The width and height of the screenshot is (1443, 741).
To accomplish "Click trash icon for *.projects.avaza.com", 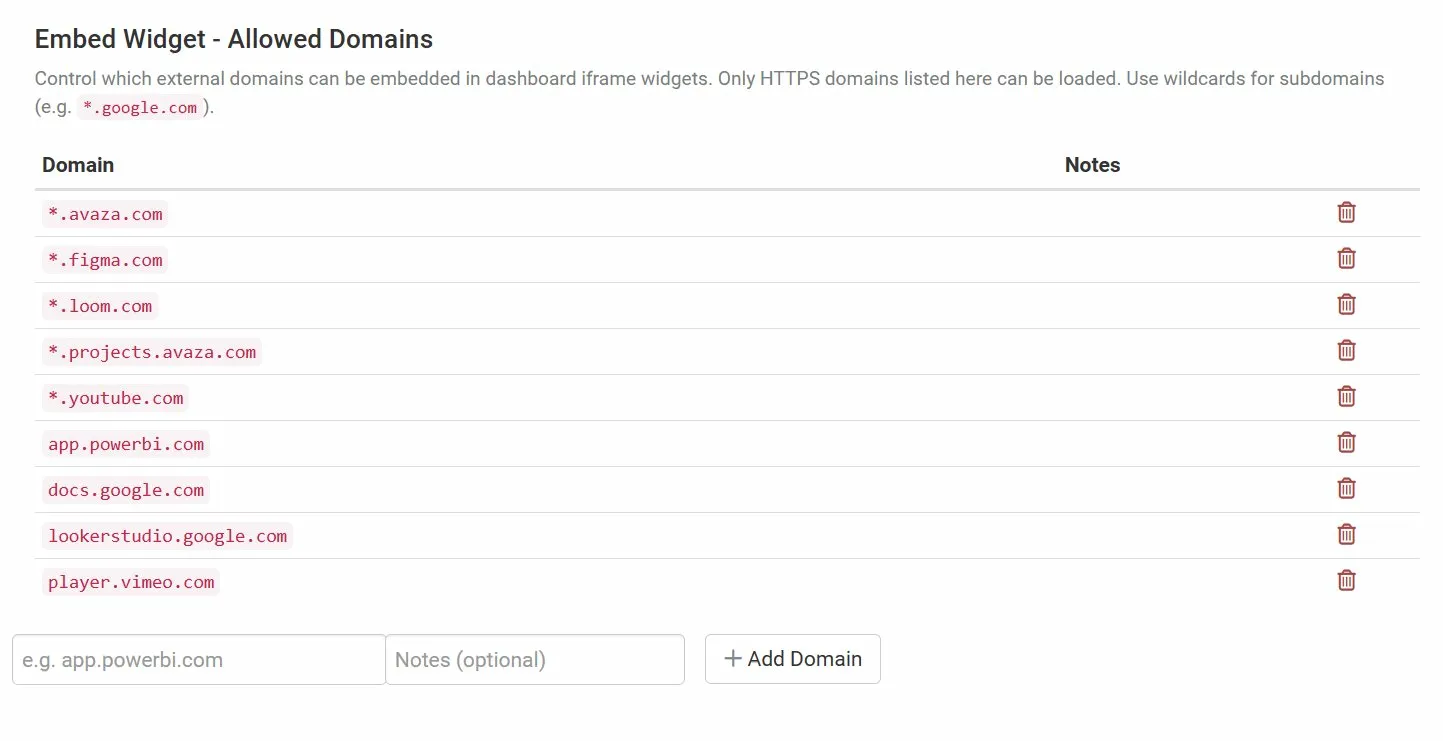I will pos(1346,350).
